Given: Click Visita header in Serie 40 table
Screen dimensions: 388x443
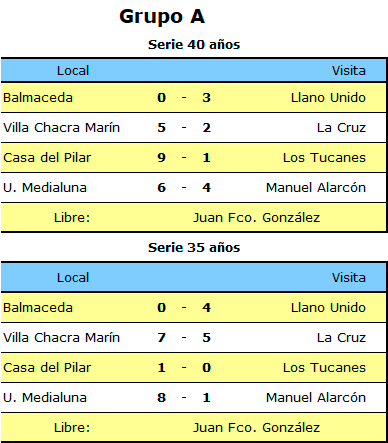Looking at the screenshot, I should pyautogui.click(x=349, y=71).
